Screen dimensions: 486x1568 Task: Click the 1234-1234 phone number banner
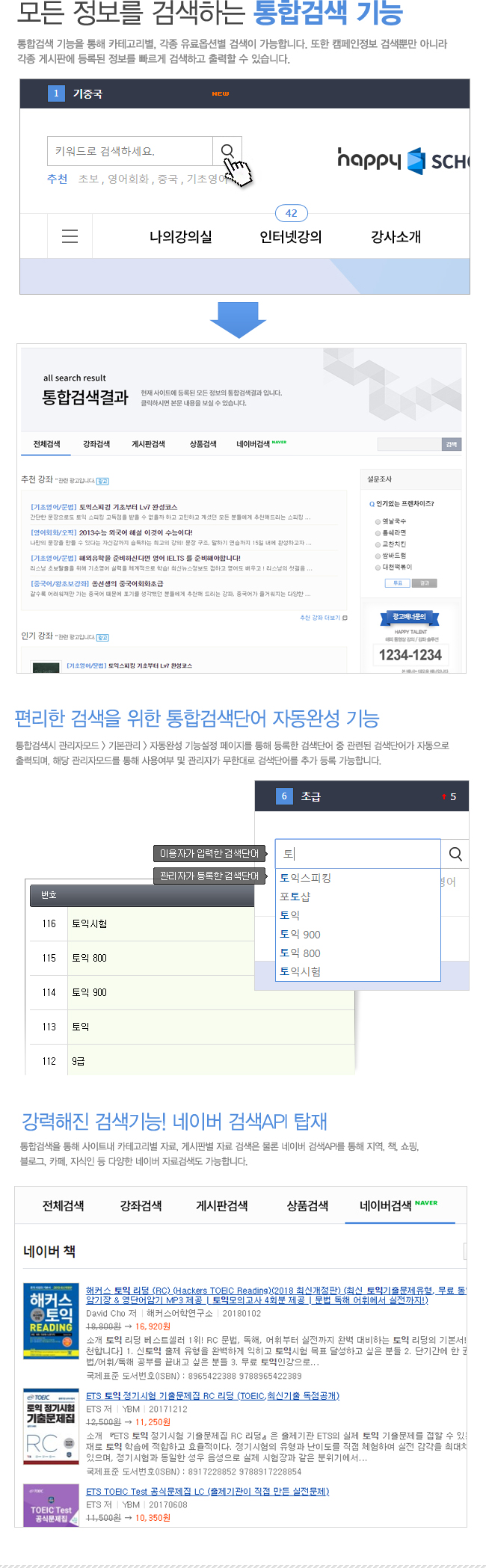[410, 655]
